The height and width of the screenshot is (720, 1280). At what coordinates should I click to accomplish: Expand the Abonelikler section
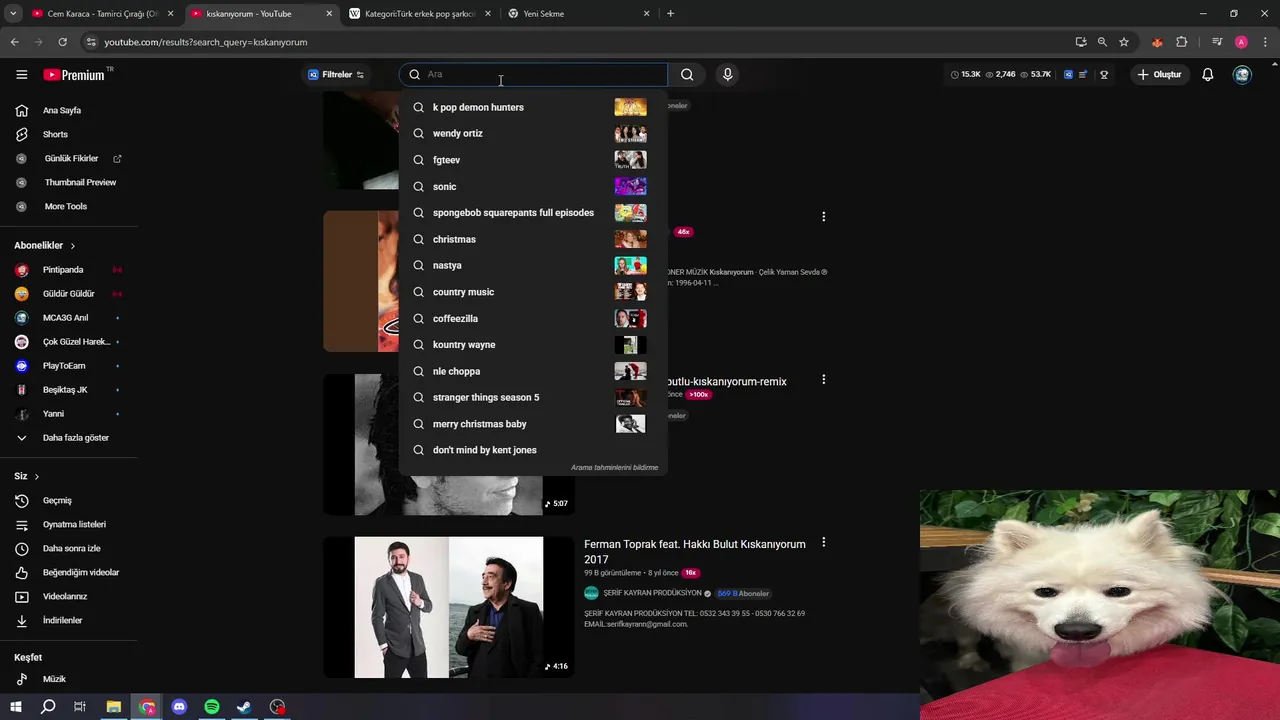click(44, 245)
